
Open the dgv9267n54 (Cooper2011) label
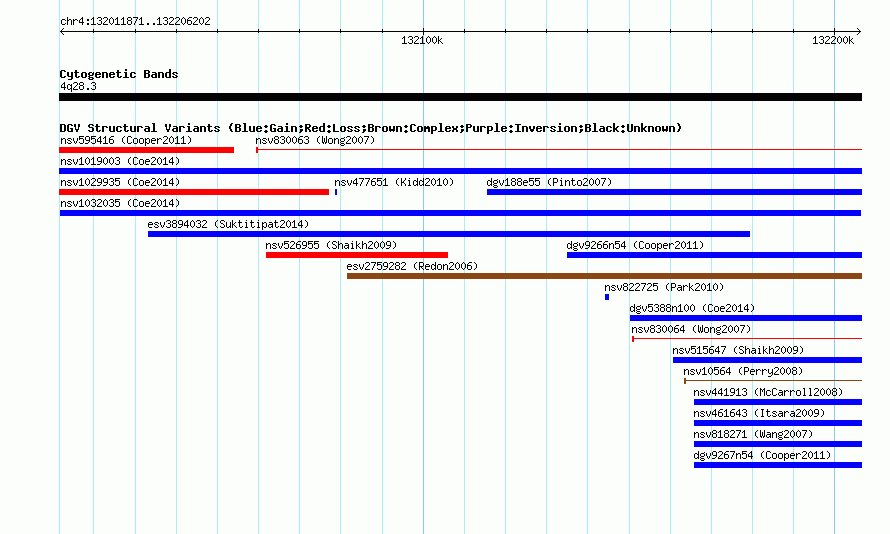coord(762,455)
